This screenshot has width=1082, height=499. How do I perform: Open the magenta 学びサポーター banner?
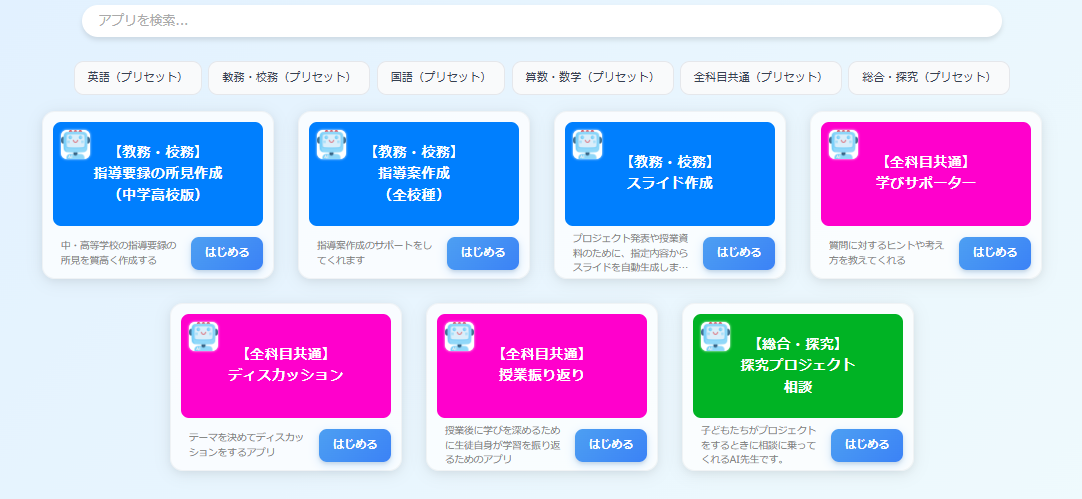(x=926, y=174)
